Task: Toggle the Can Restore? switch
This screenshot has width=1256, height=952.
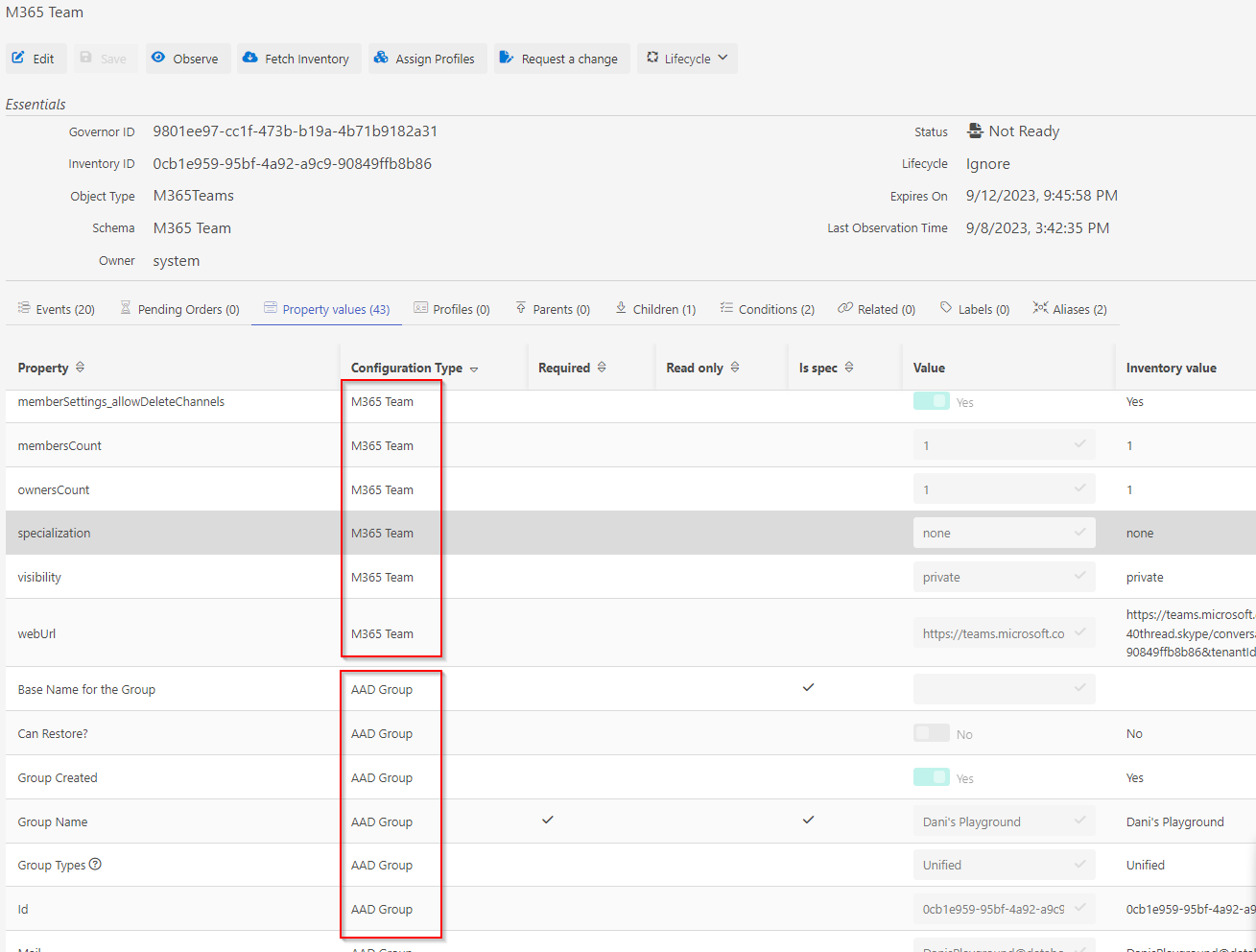Action: point(931,733)
